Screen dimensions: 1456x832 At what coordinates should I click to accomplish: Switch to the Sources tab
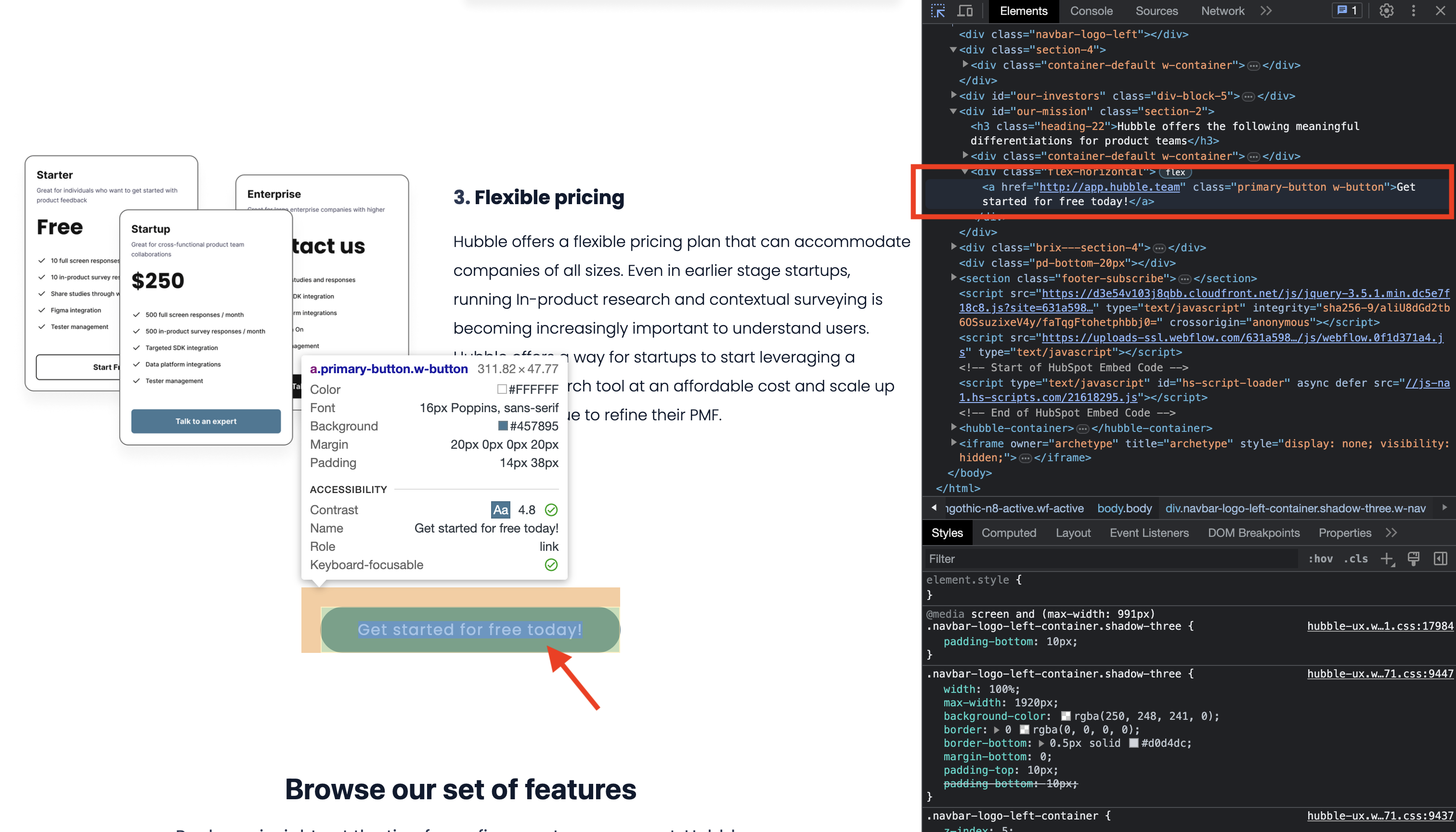pyautogui.click(x=1157, y=11)
